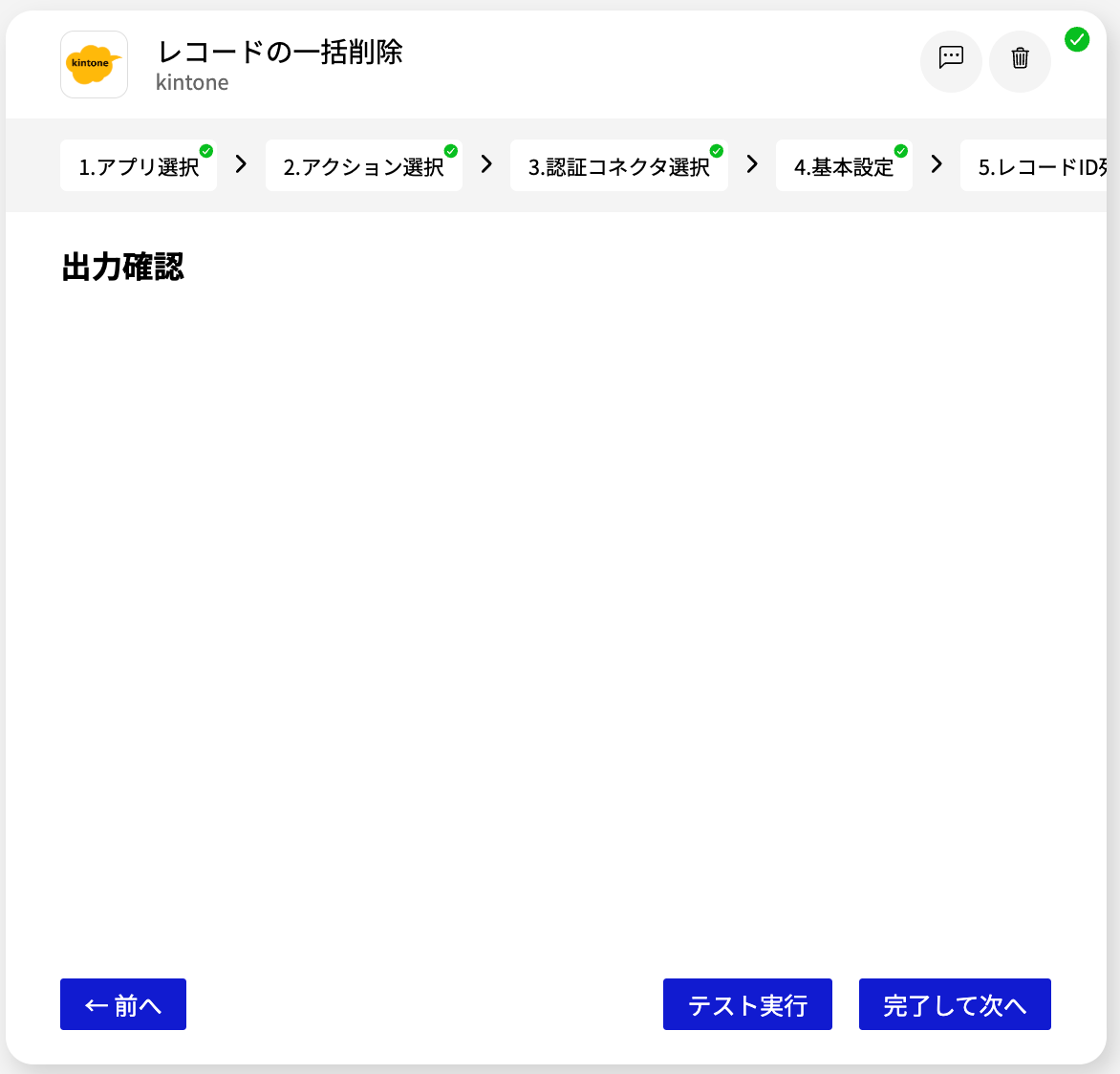Click 完了して次へ to finish
The image size is (1120, 1074).
[955, 1004]
